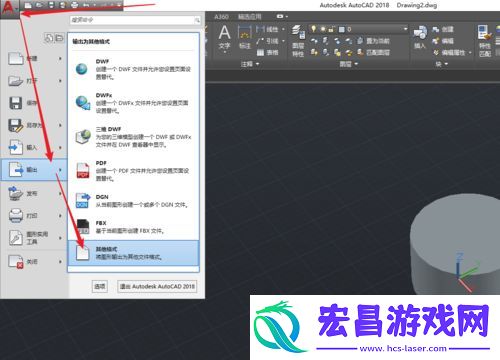Click the Dimension (标注) tool in ribbon
500x360 pixels.
(245, 38)
